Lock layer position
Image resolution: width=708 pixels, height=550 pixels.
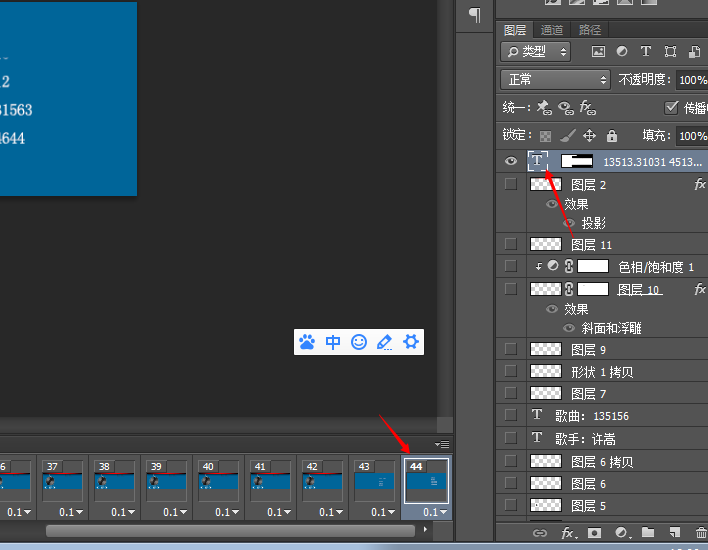(x=589, y=135)
